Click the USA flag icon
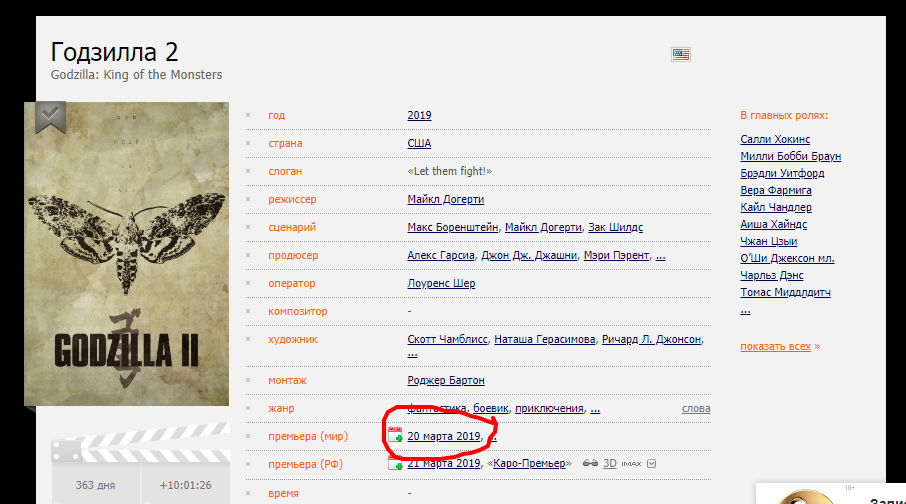The width and height of the screenshot is (906, 504). [x=681, y=54]
